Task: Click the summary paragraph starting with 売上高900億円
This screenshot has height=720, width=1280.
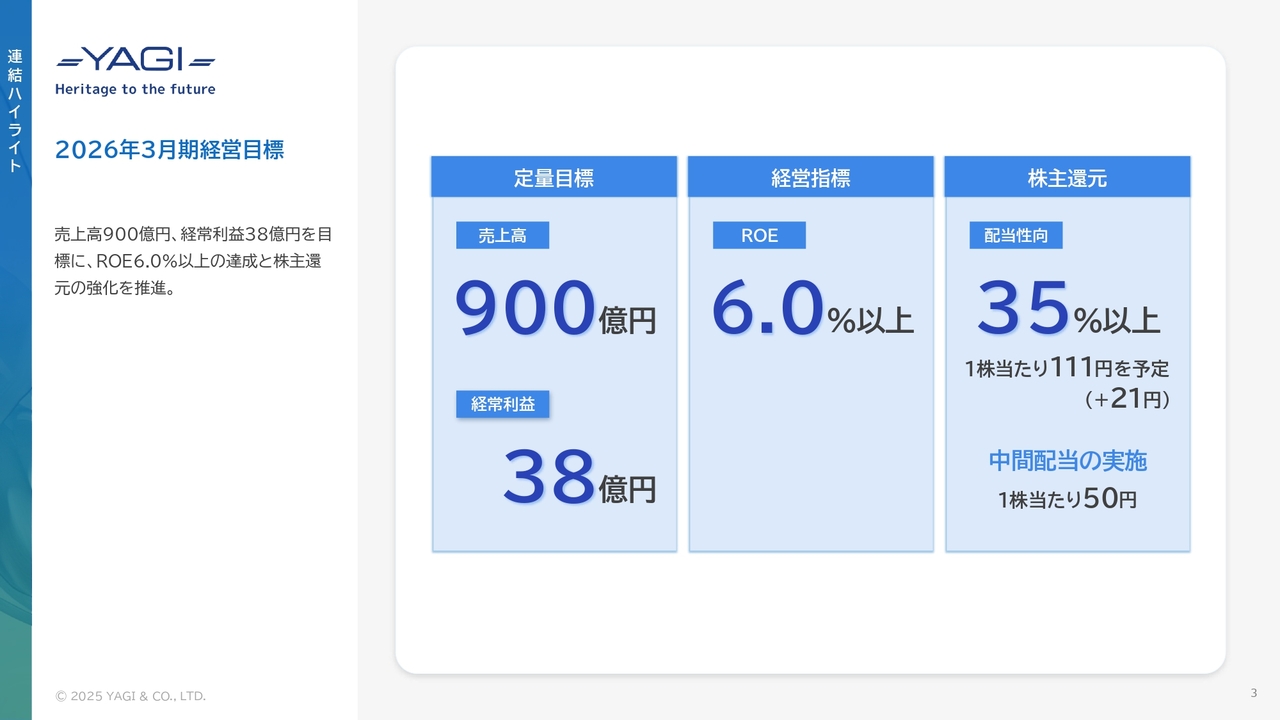Action: [193, 261]
